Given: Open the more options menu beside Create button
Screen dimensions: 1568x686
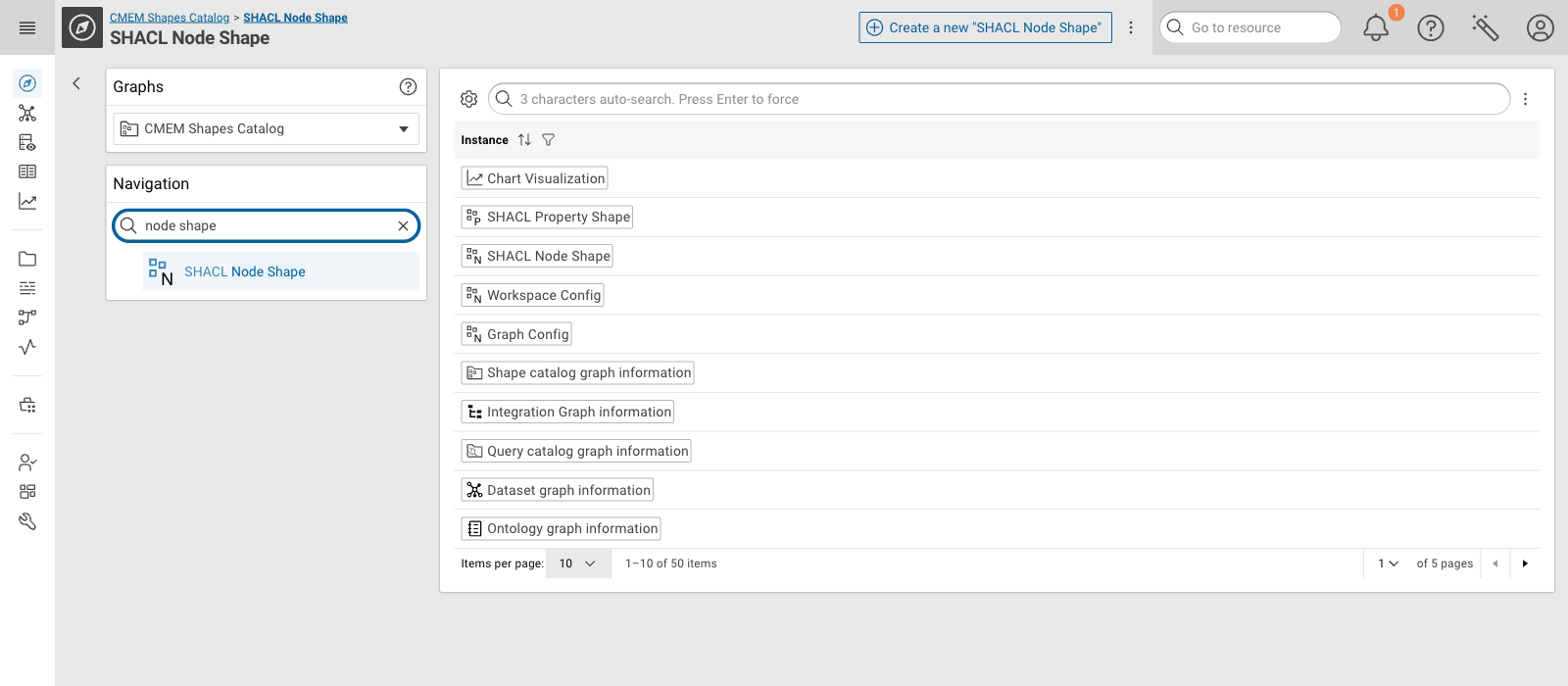Looking at the screenshot, I should click(1131, 27).
